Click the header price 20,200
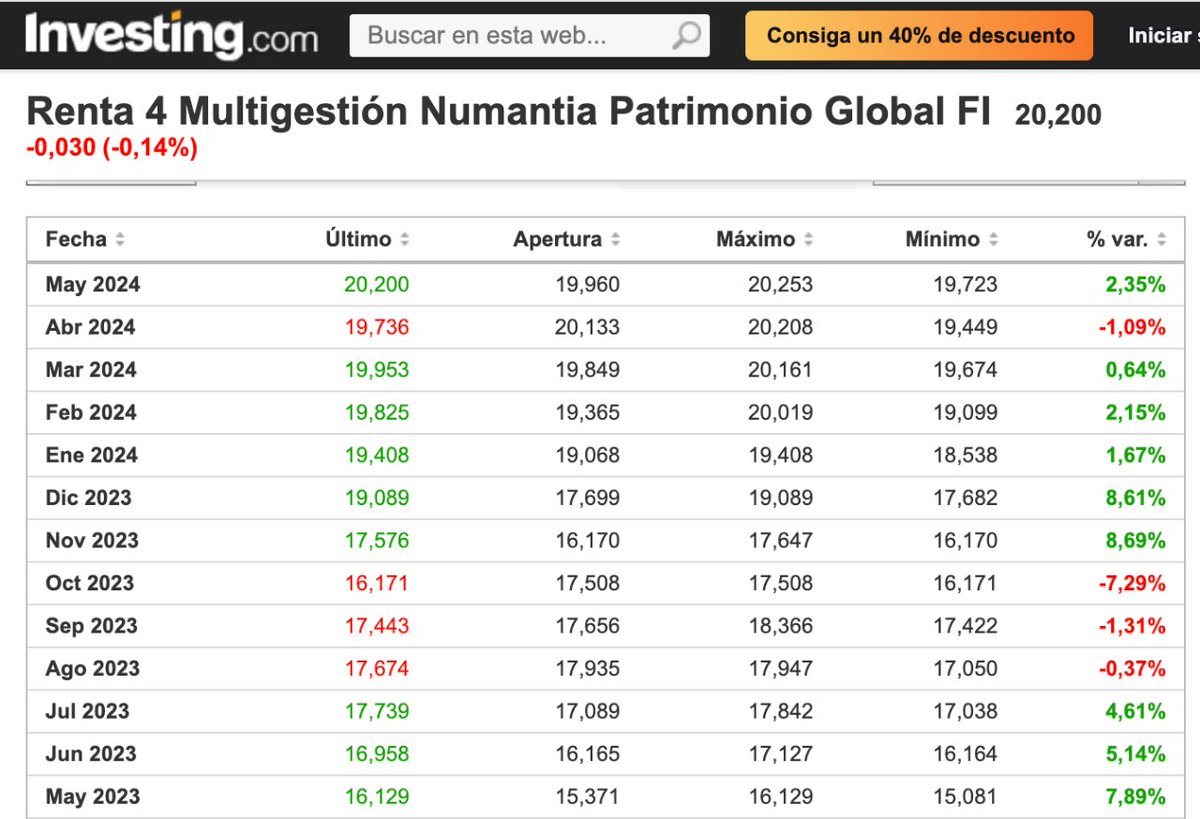 (1058, 115)
